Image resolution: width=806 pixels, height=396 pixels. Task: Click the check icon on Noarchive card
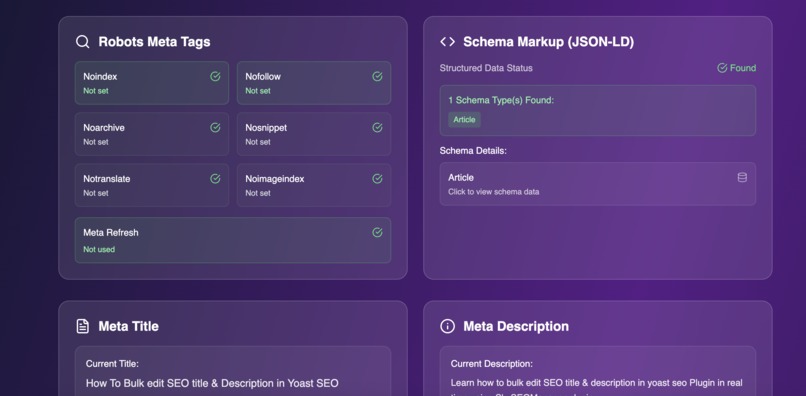[x=215, y=128]
